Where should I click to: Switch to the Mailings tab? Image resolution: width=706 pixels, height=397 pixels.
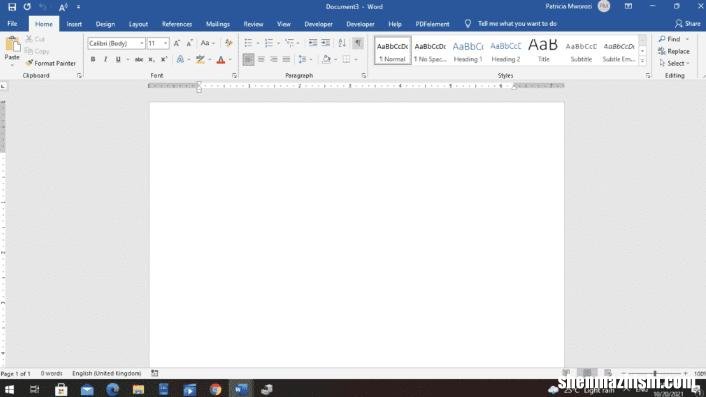pyautogui.click(x=218, y=24)
